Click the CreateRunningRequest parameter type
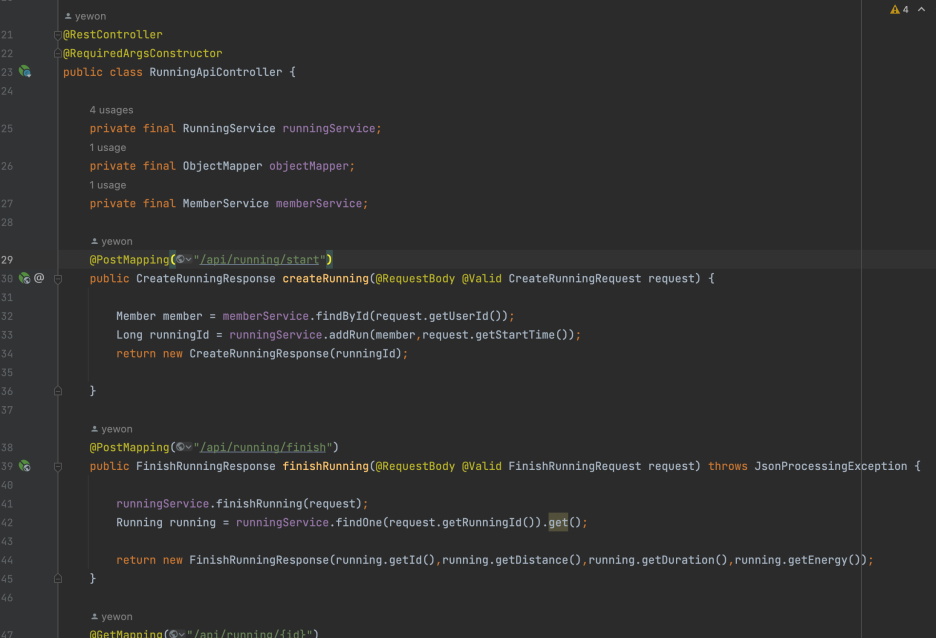The height and width of the screenshot is (638, 936). pyautogui.click(x=575, y=279)
